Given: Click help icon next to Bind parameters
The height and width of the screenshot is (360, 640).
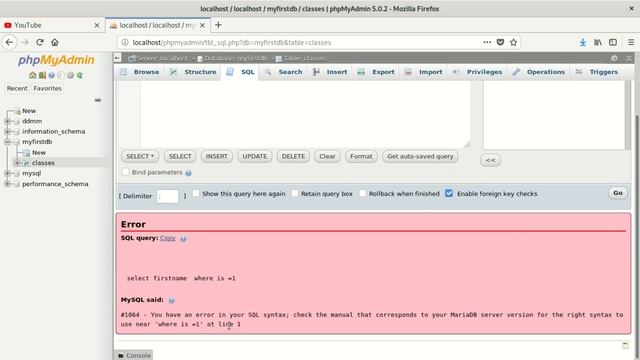Looking at the screenshot, I should (x=188, y=173).
